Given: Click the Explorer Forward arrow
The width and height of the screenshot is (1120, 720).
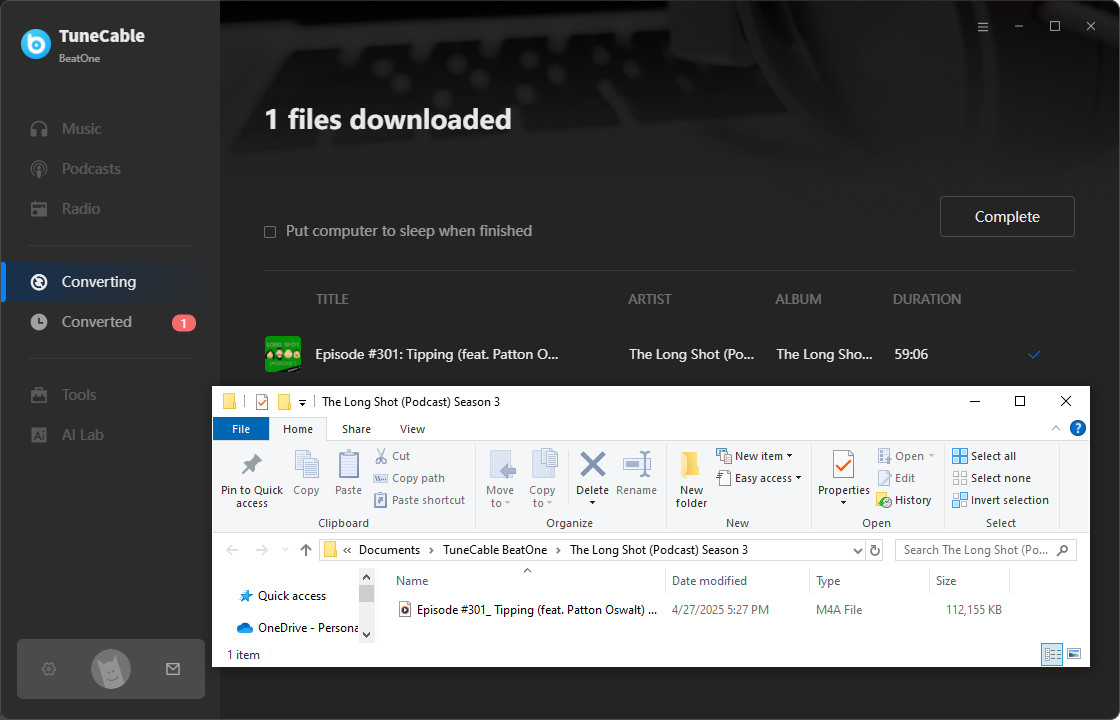Looking at the screenshot, I should [261, 550].
